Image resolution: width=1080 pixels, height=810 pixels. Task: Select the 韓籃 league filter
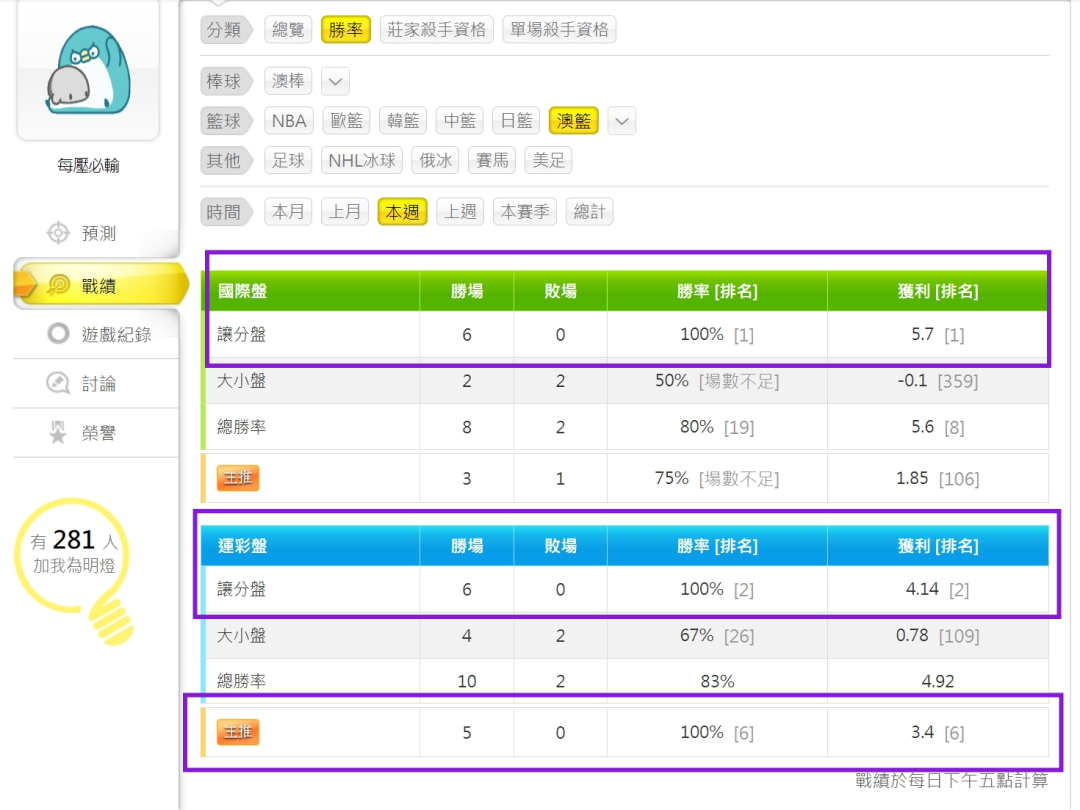(x=403, y=121)
